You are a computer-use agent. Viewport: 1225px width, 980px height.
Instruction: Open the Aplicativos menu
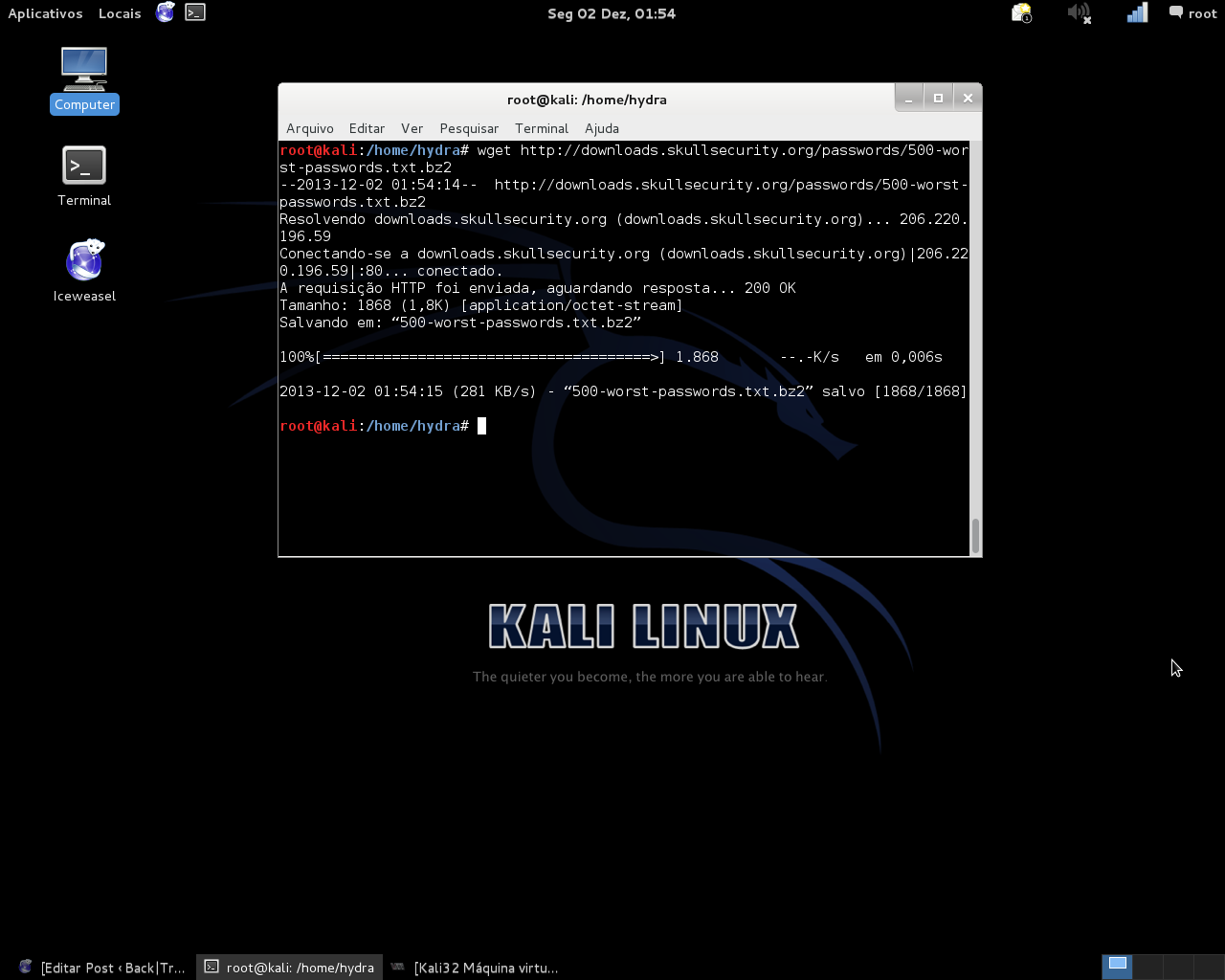tap(45, 13)
